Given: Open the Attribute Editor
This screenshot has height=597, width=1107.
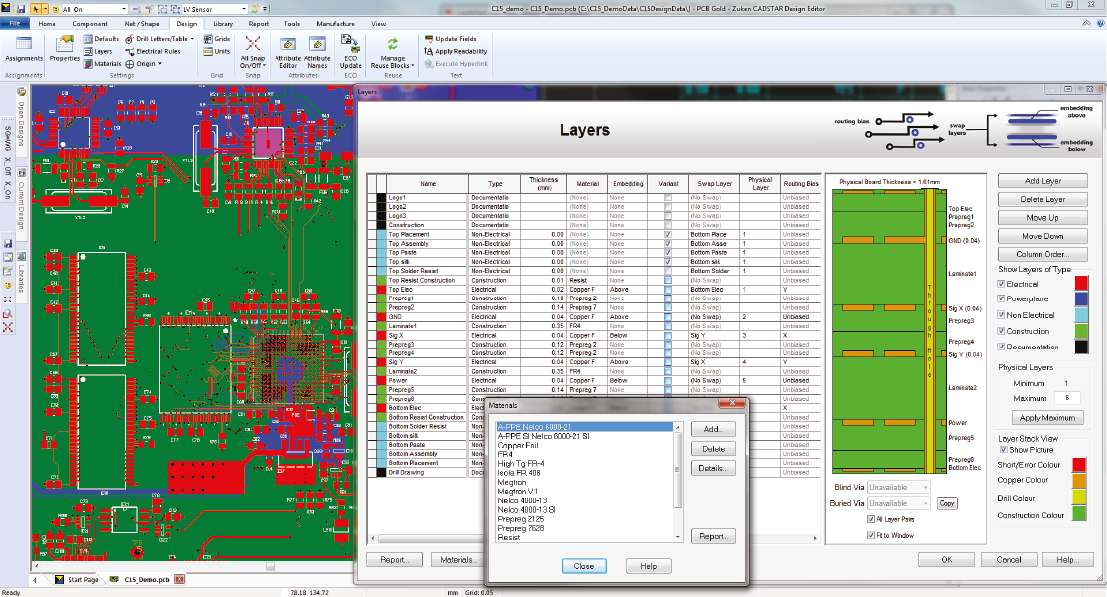Looking at the screenshot, I should [x=287, y=50].
